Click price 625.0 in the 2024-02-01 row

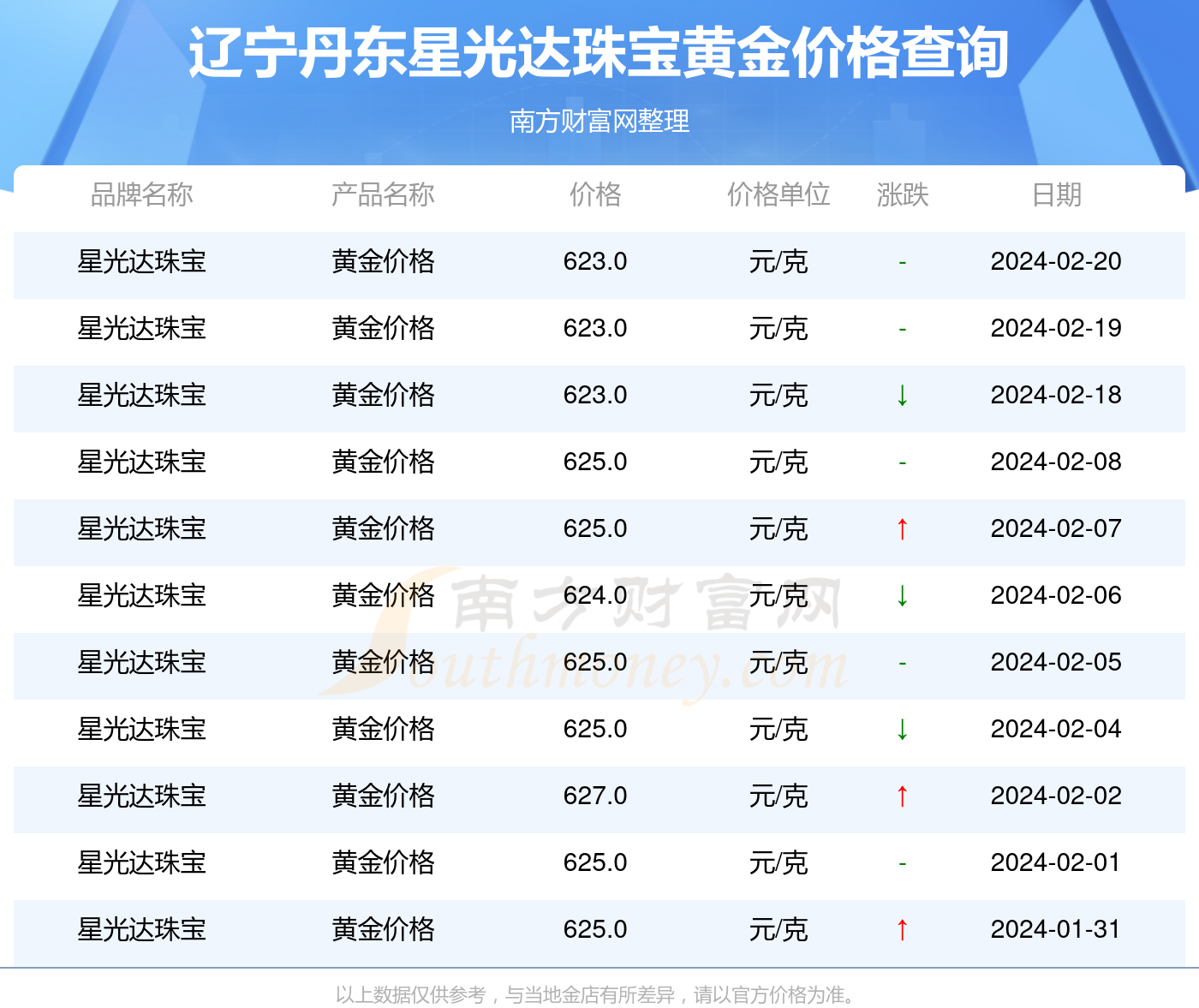(x=595, y=862)
